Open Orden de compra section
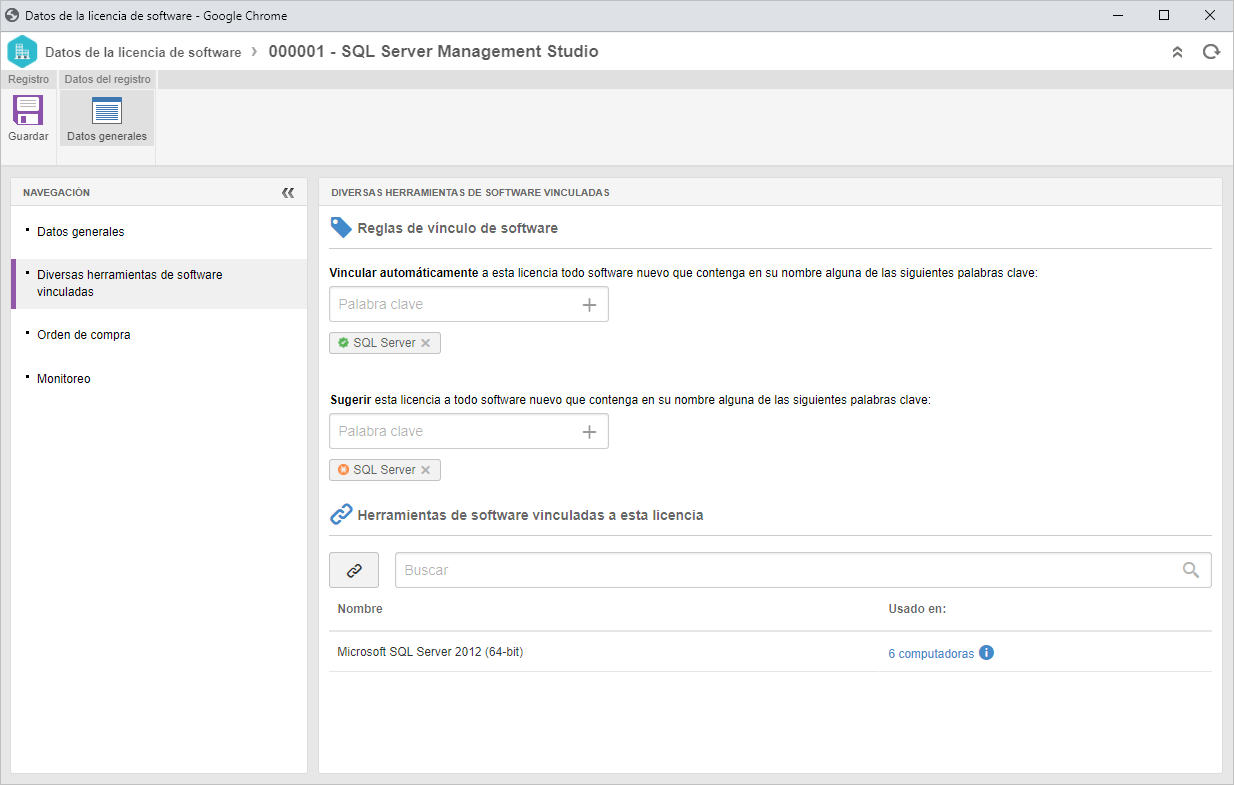 84,335
